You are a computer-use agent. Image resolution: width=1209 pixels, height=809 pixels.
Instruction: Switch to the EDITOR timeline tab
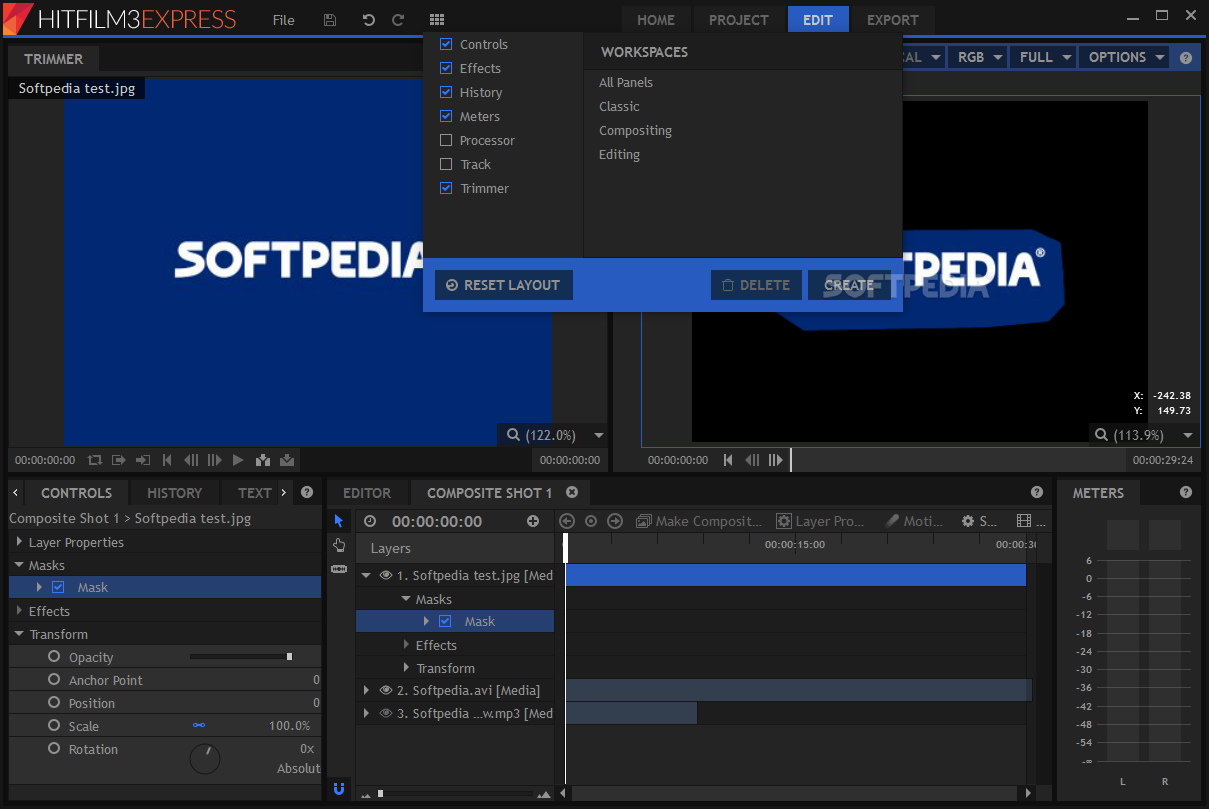[367, 492]
